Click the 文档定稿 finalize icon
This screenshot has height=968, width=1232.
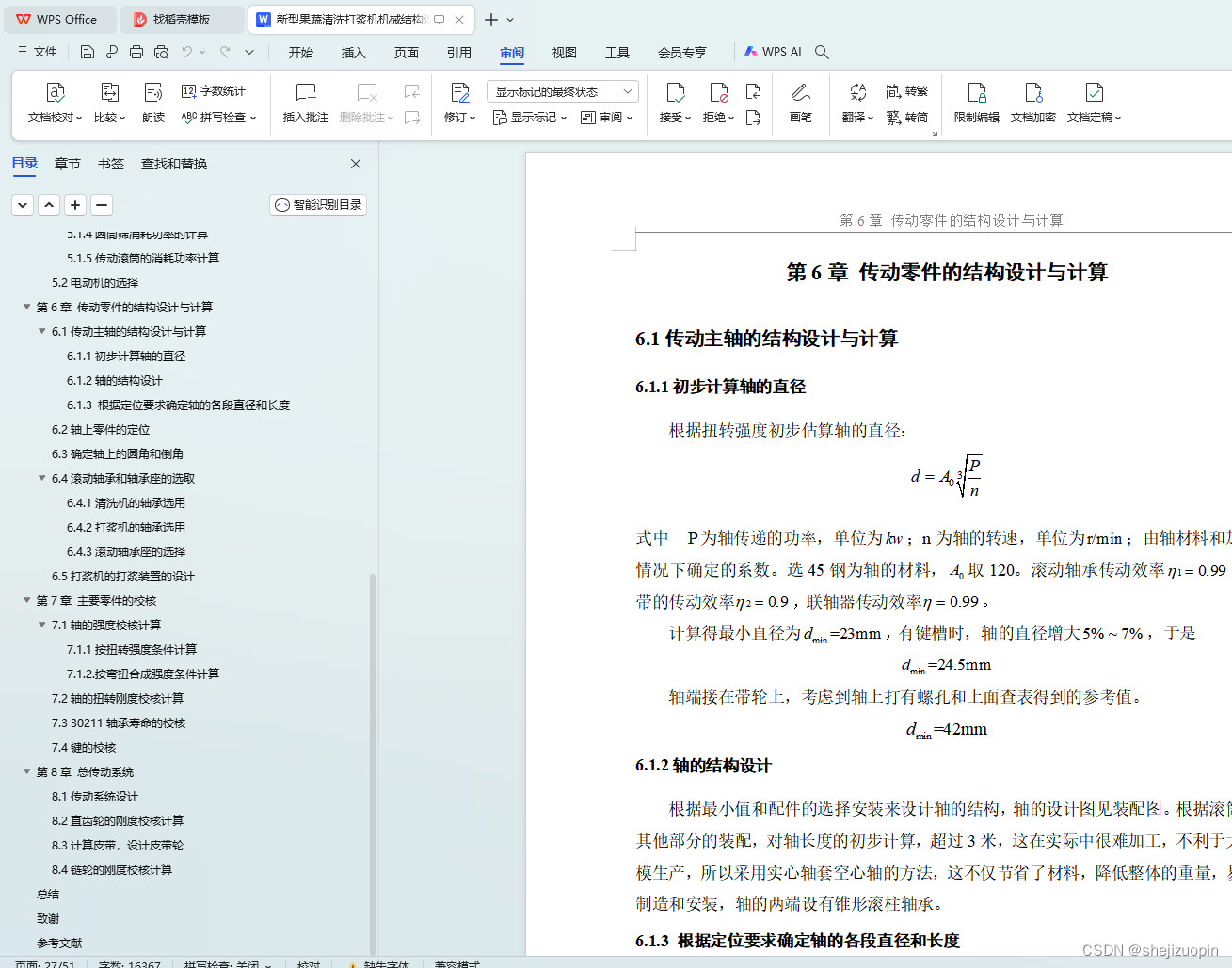click(1094, 92)
